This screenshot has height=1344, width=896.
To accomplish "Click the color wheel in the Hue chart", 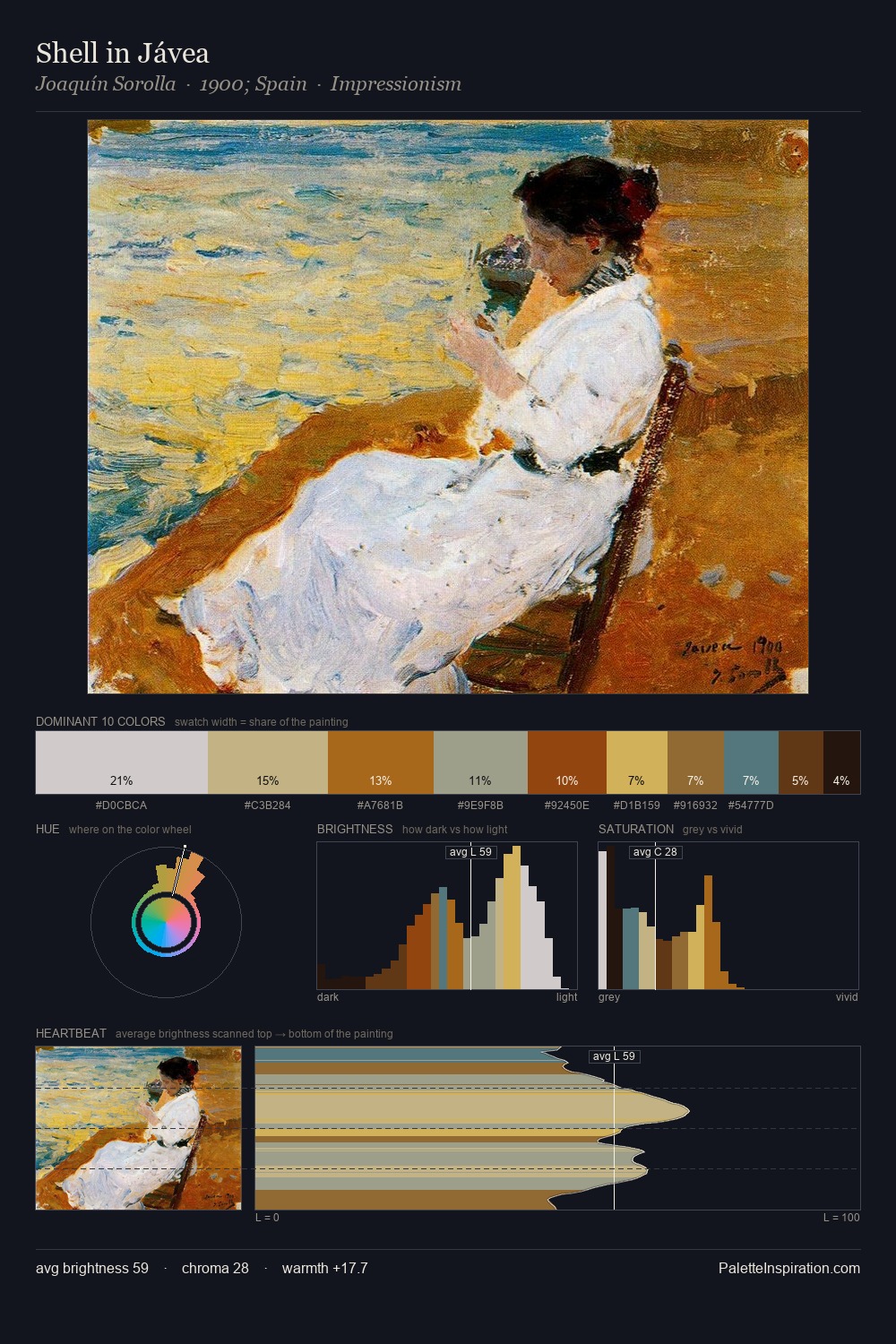I will coord(166,922).
